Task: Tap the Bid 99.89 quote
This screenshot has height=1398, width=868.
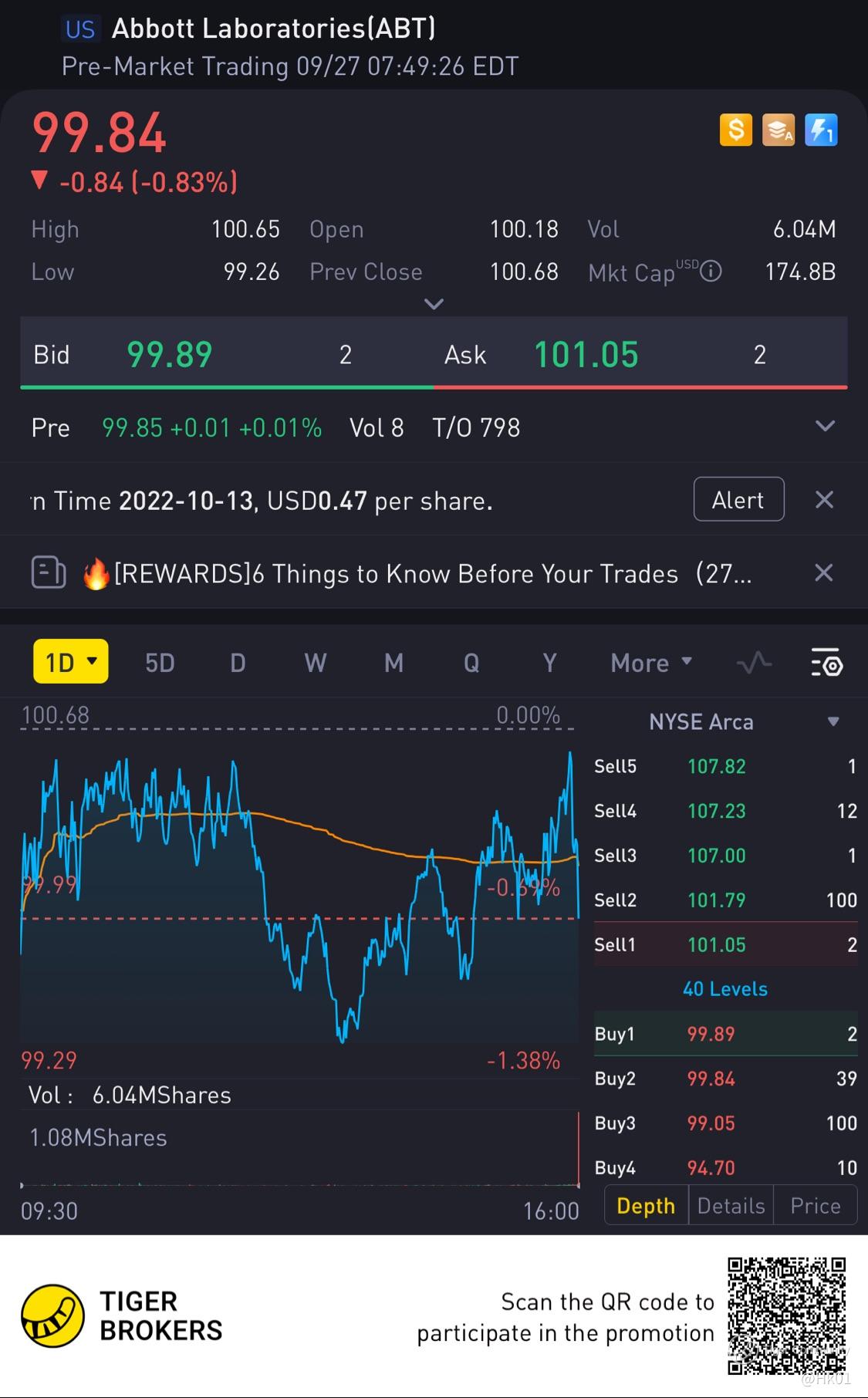Action: pyautogui.click(x=227, y=354)
